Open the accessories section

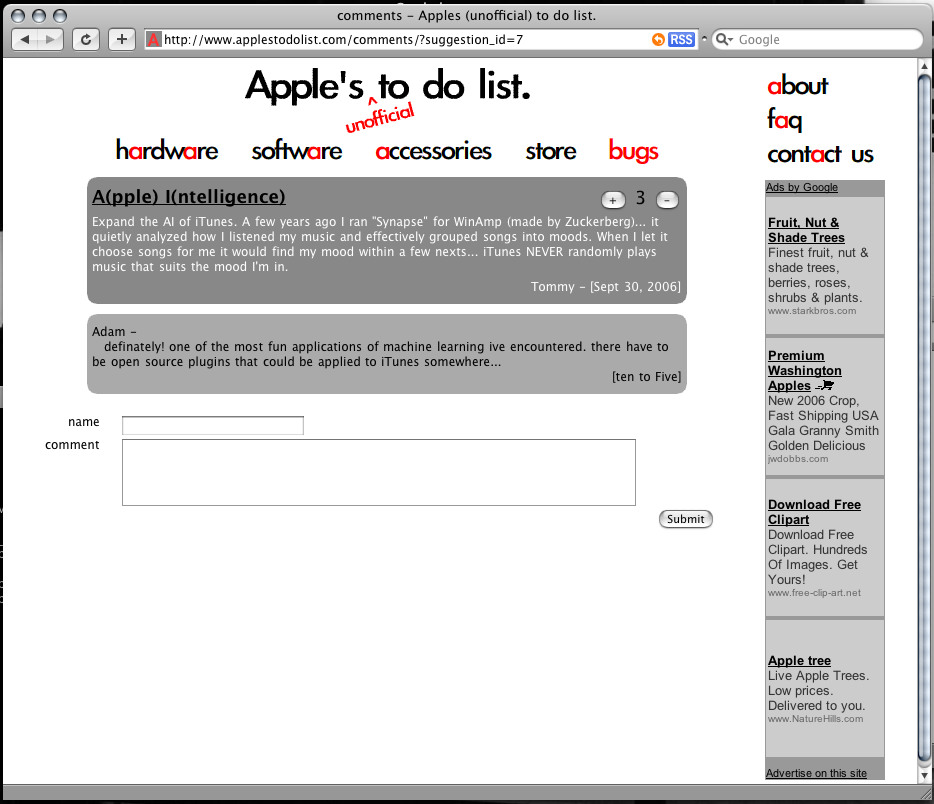pos(433,151)
